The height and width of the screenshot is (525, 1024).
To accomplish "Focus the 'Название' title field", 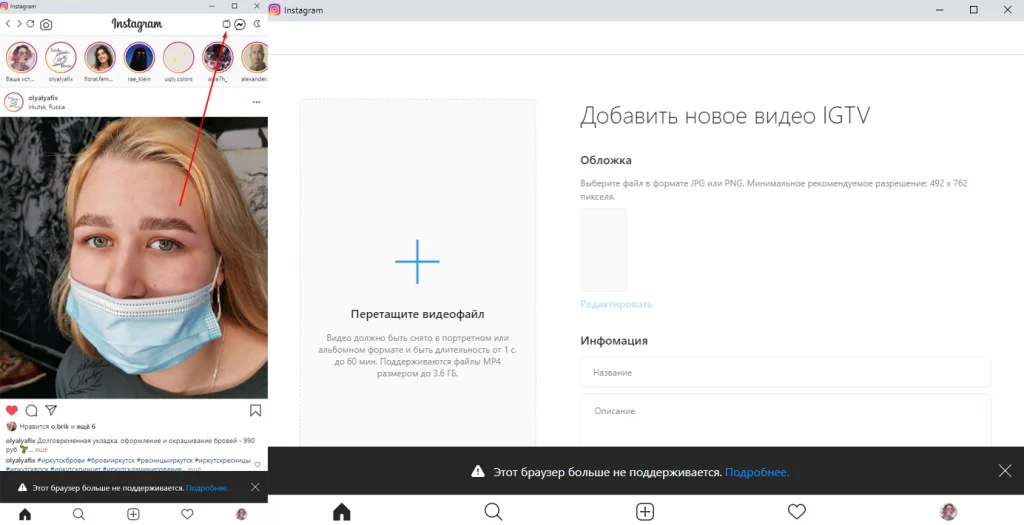I will 786,372.
